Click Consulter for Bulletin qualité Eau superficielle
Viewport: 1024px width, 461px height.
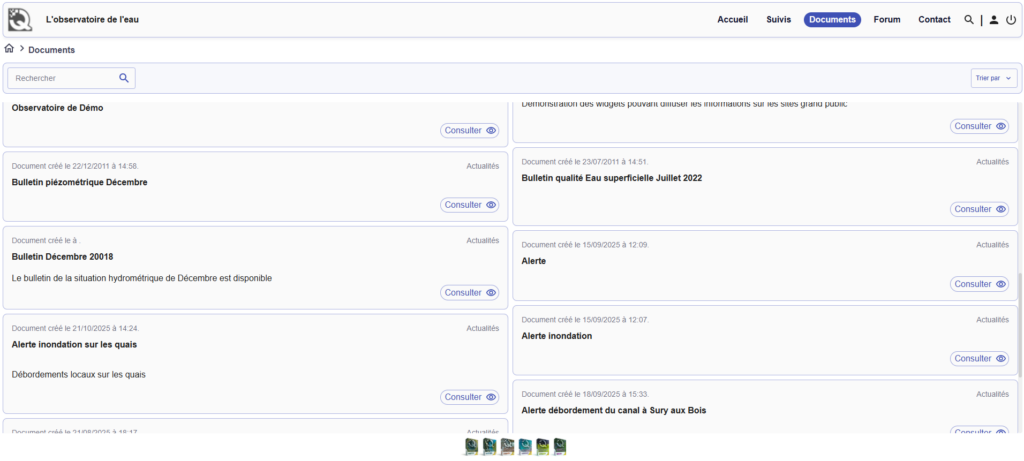point(979,209)
